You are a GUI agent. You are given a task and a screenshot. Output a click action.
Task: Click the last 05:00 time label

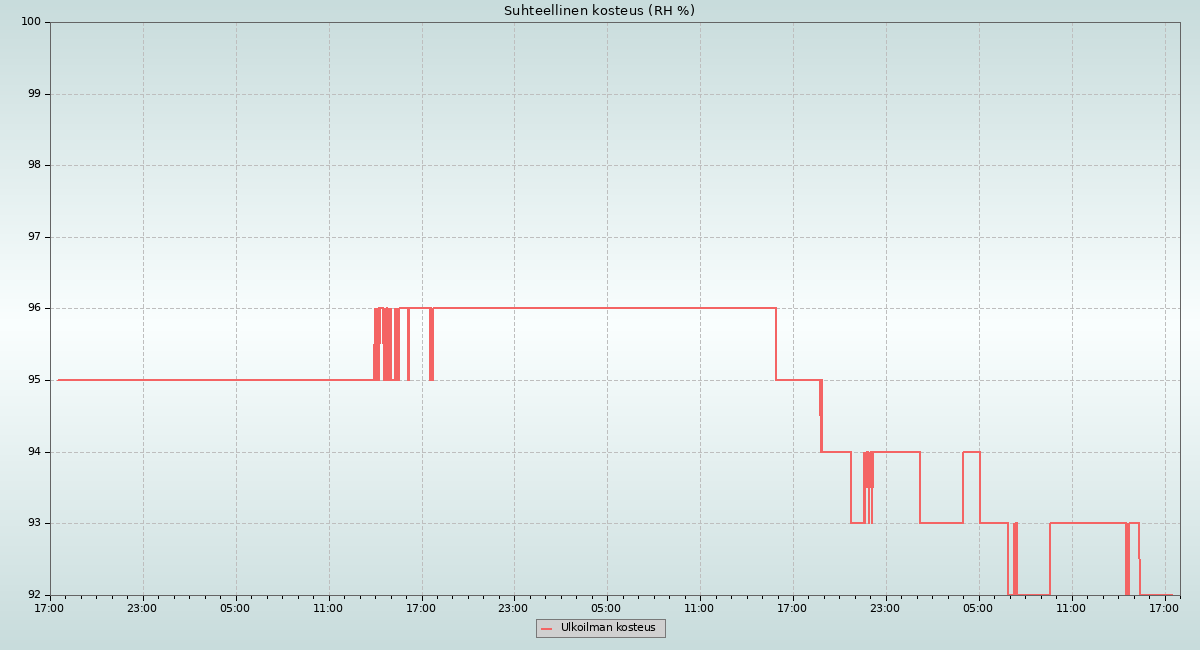click(978, 608)
